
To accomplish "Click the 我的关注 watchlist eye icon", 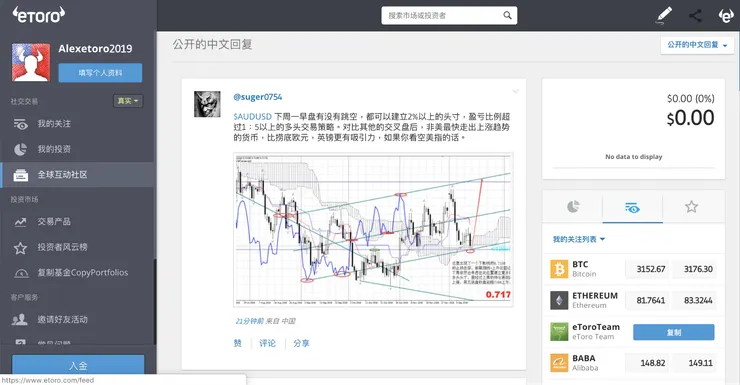I will click(20, 124).
